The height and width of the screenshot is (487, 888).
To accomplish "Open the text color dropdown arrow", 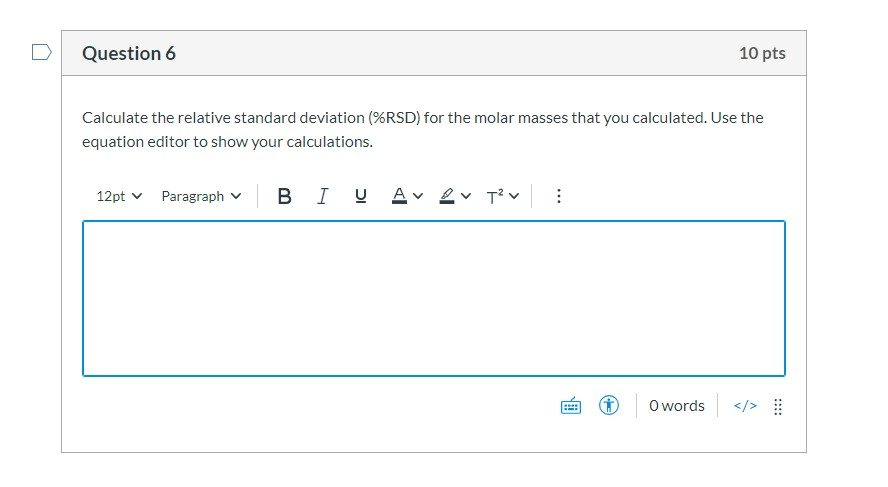I will 418,196.
